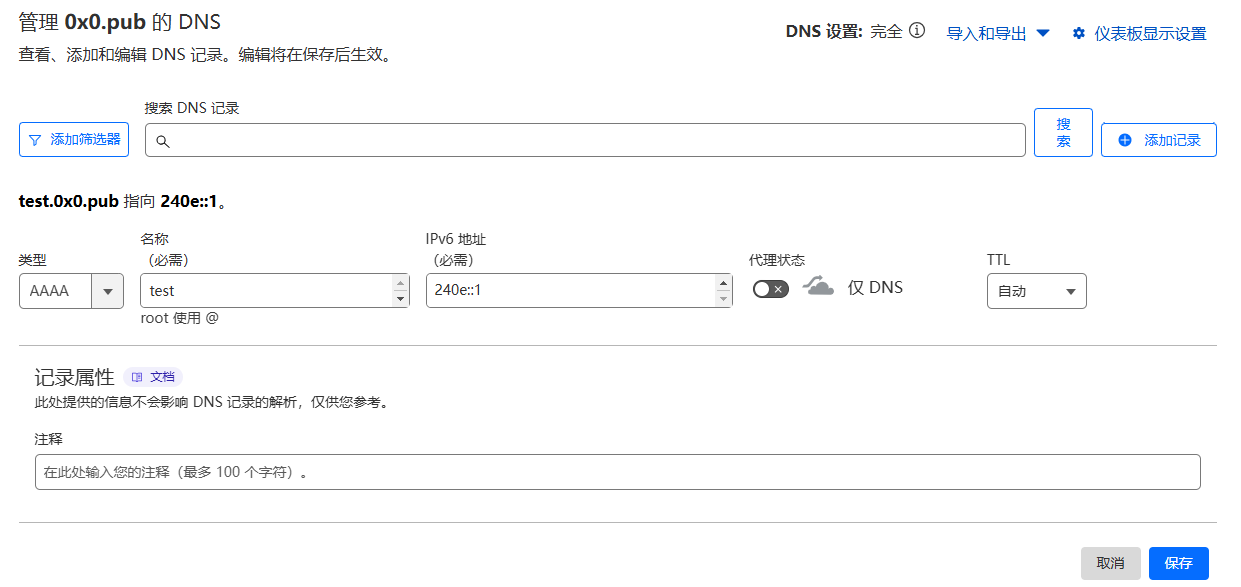Open the record attributes documentation link
This screenshot has width=1241, height=587.
pyautogui.click(x=153, y=377)
